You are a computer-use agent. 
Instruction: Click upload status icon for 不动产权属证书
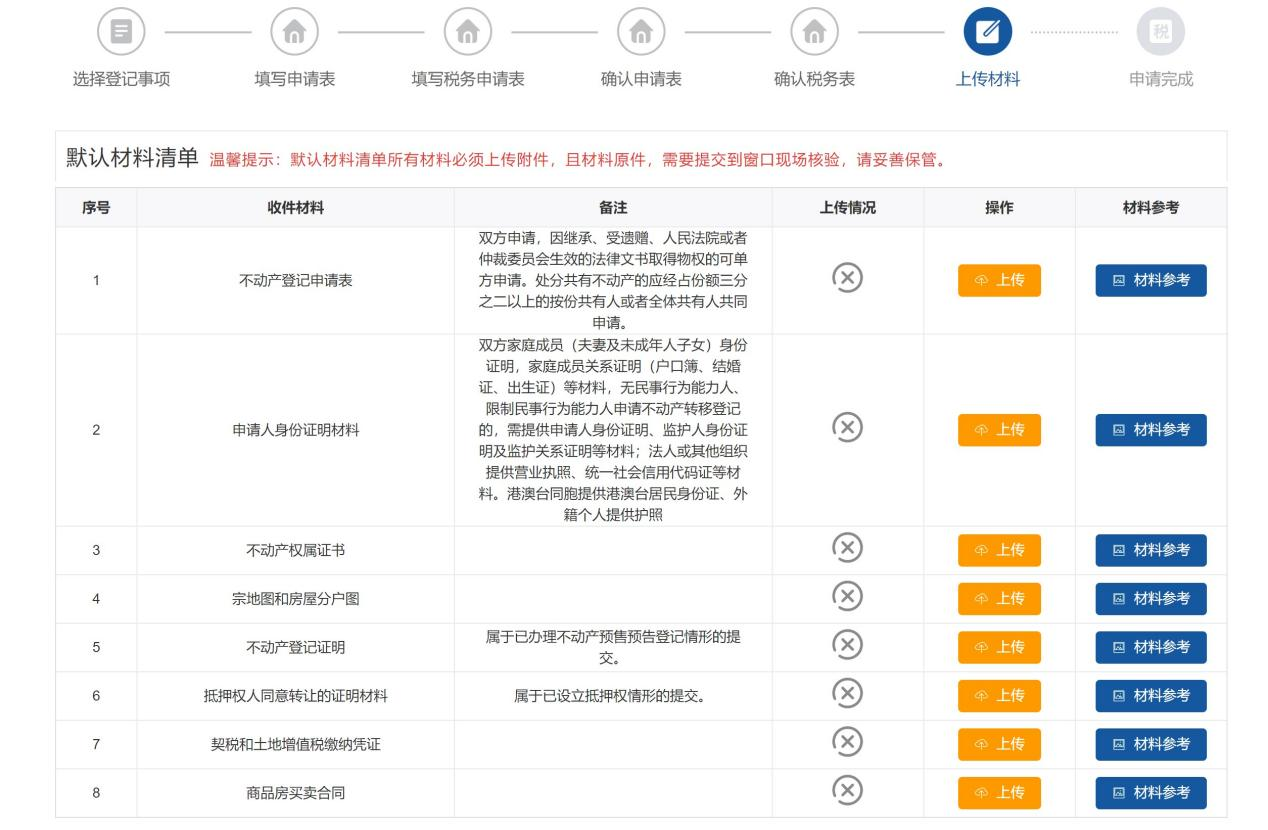point(847,549)
